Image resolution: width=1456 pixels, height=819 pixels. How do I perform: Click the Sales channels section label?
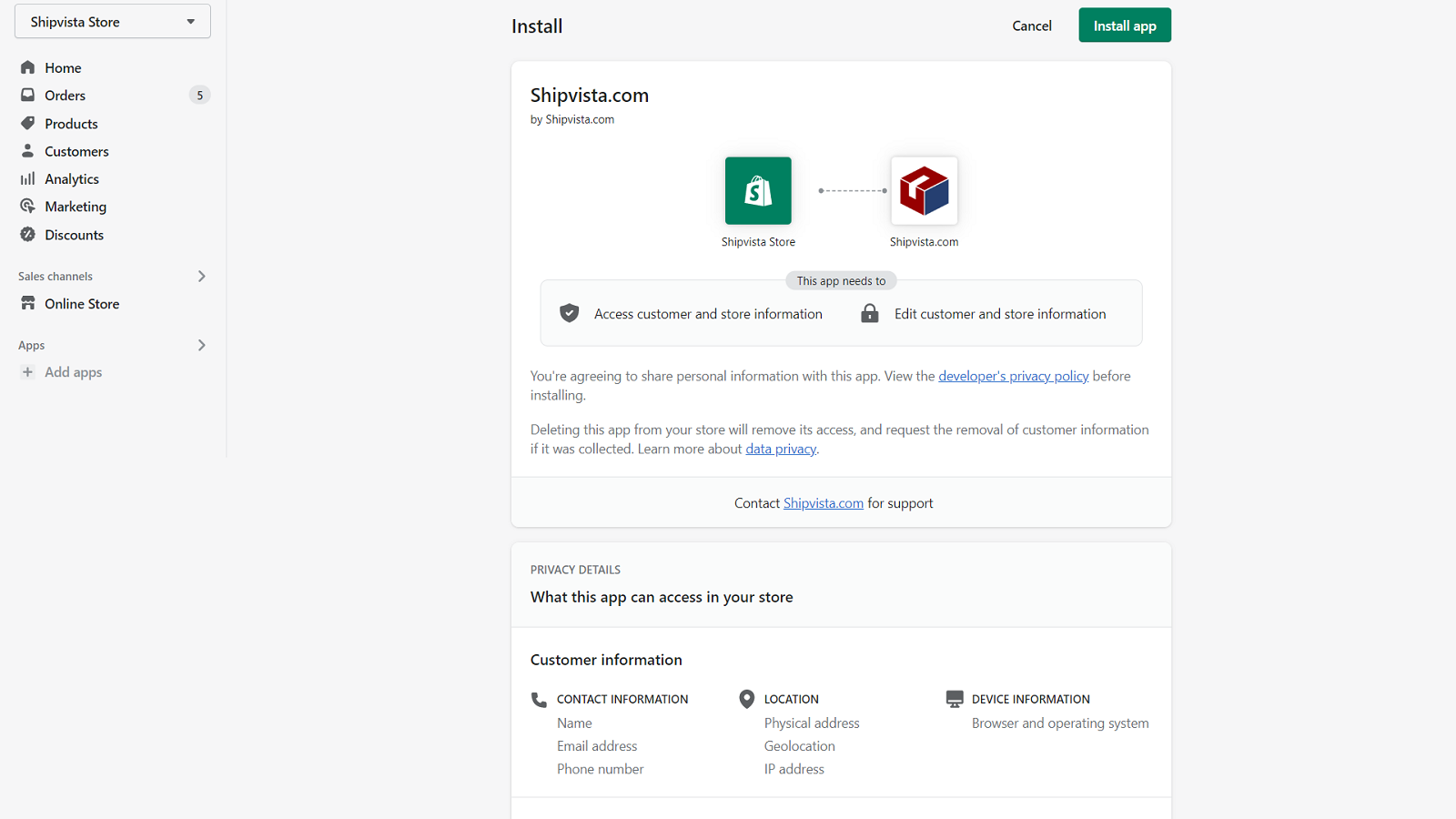[56, 276]
